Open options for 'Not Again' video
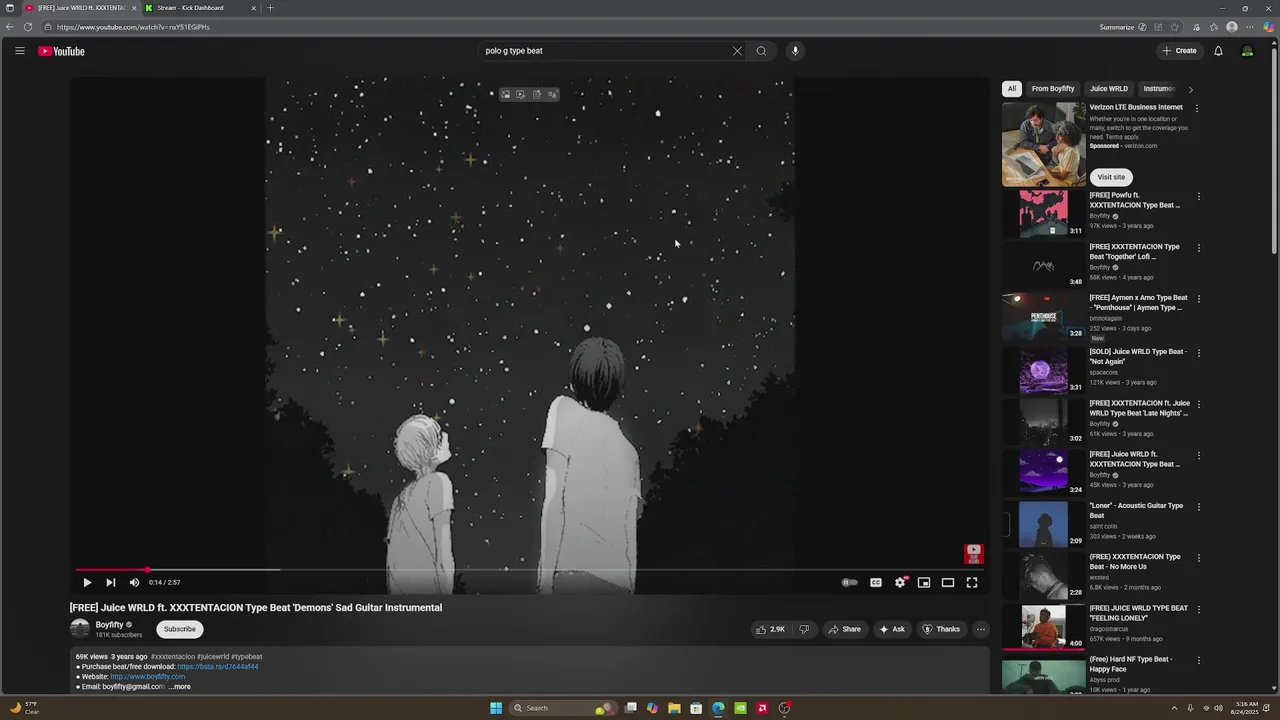 (1198, 353)
